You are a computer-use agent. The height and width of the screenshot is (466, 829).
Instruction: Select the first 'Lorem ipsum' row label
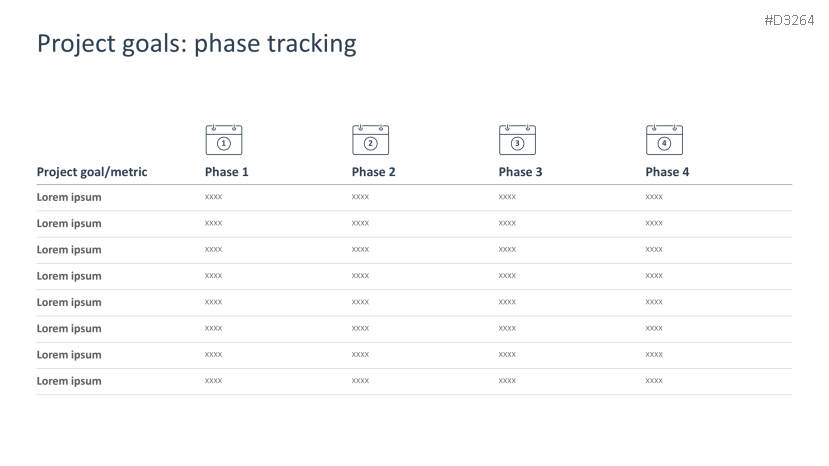coord(69,197)
